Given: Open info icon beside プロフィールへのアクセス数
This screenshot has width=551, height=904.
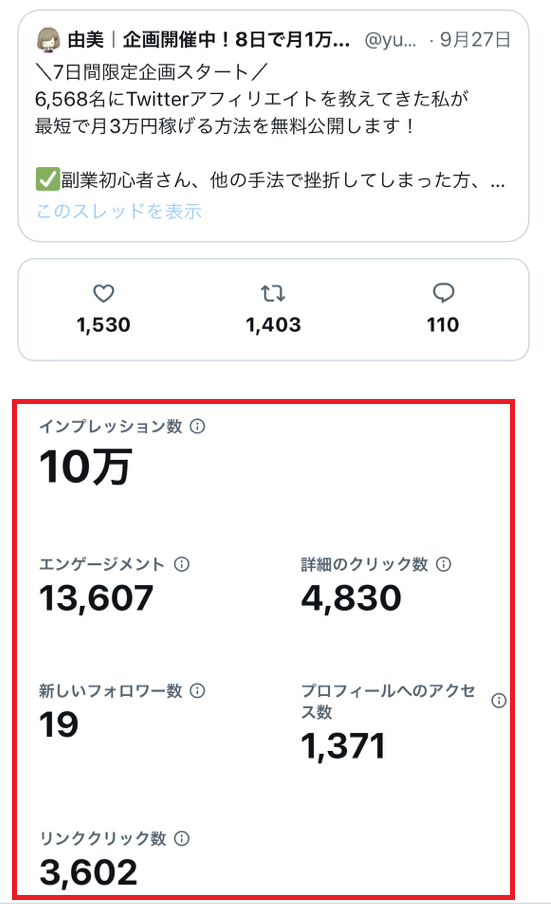Looking at the screenshot, I should (x=499, y=700).
